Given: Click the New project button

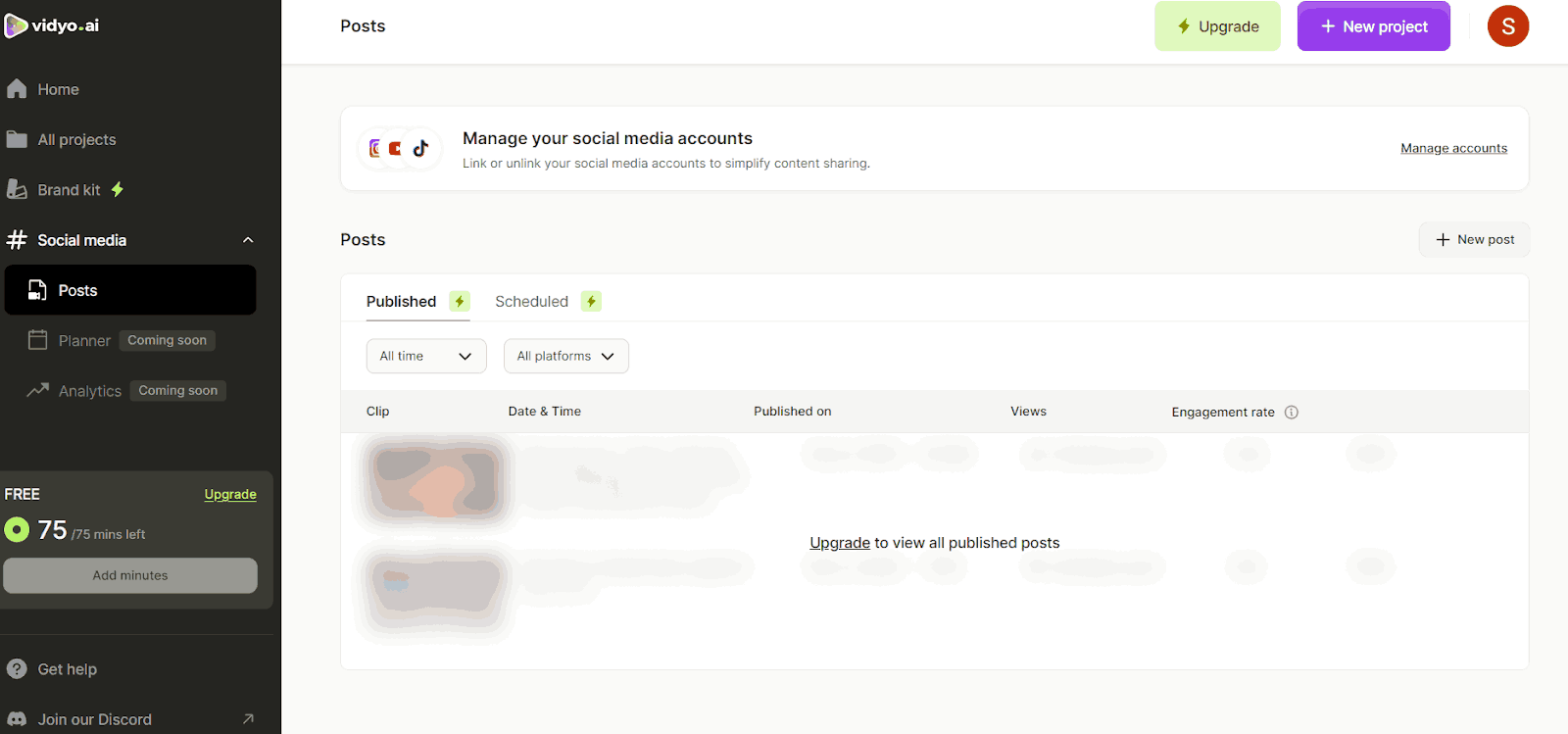Looking at the screenshot, I should tap(1373, 26).
